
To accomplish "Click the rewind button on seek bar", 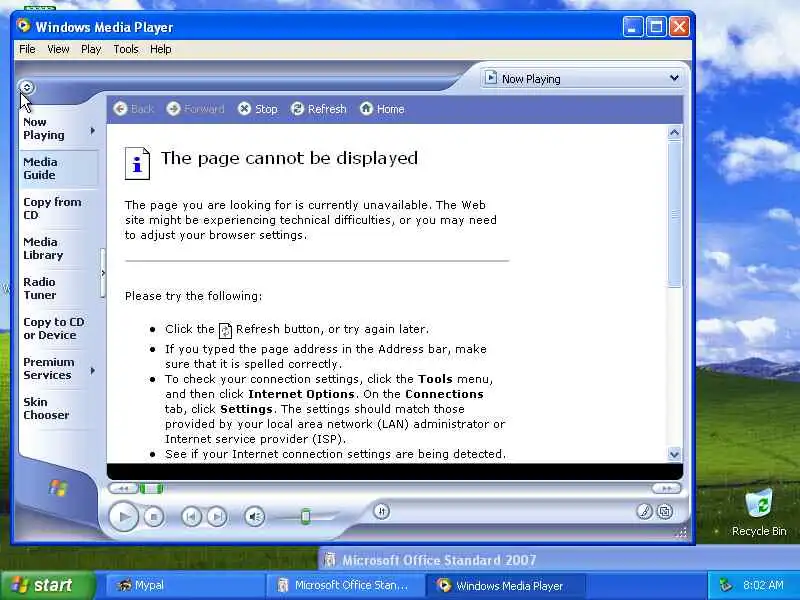I will pyautogui.click(x=123, y=489).
